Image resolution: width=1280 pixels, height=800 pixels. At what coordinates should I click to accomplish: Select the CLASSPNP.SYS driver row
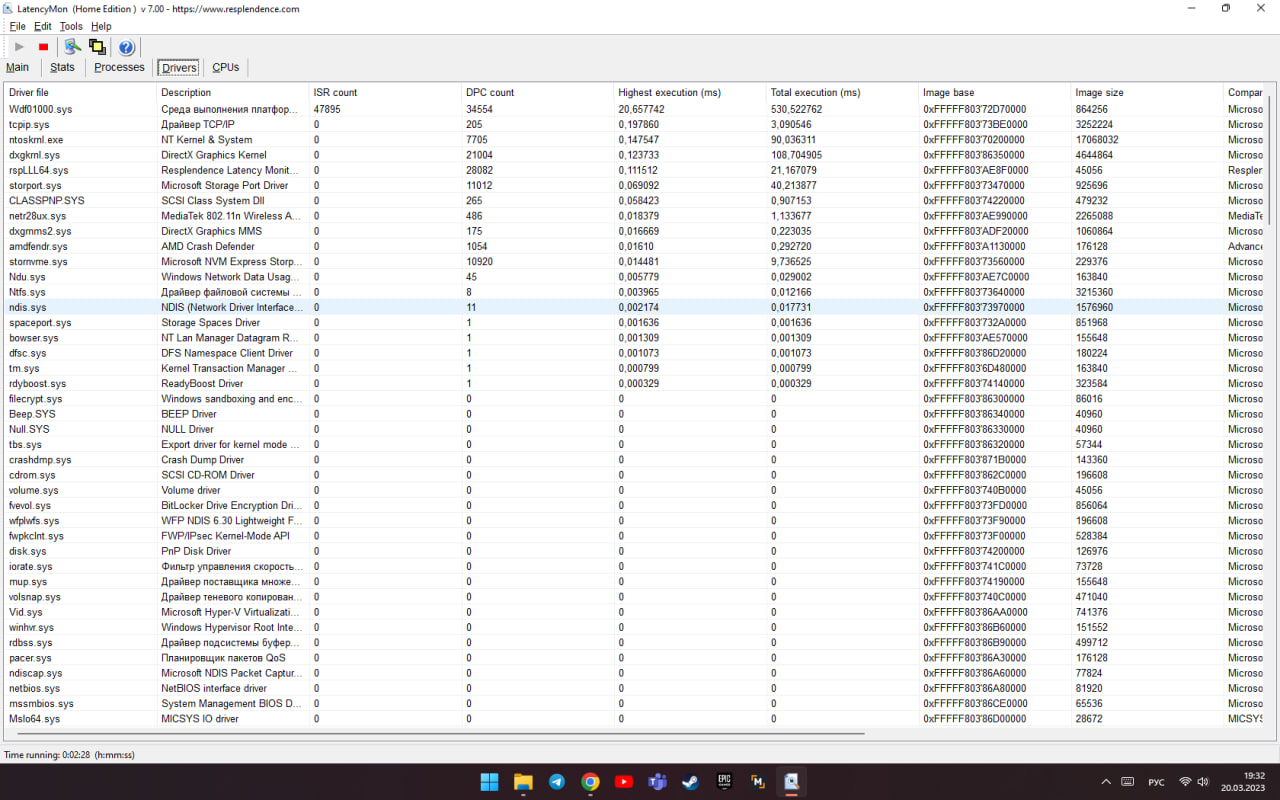coord(633,200)
